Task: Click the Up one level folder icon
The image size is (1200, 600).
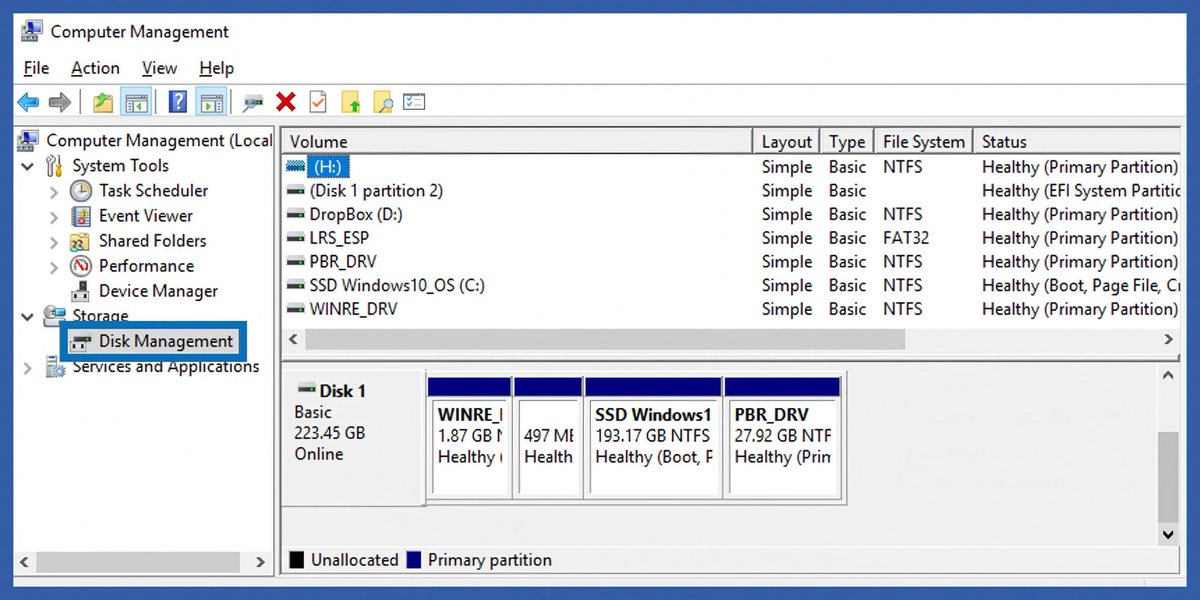Action: pyautogui.click(x=102, y=101)
